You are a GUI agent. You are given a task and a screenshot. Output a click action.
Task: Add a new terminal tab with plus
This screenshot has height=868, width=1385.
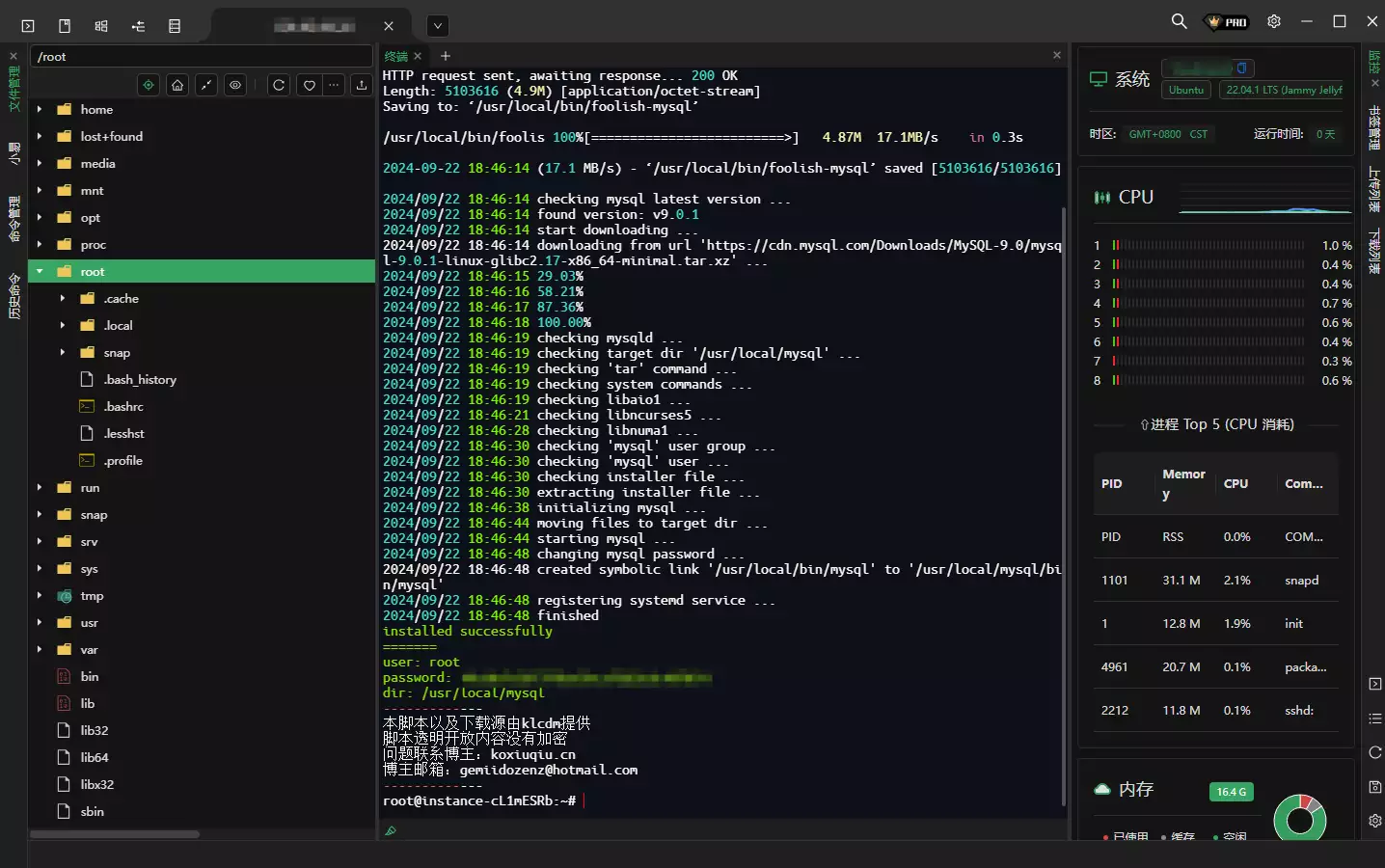(446, 56)
